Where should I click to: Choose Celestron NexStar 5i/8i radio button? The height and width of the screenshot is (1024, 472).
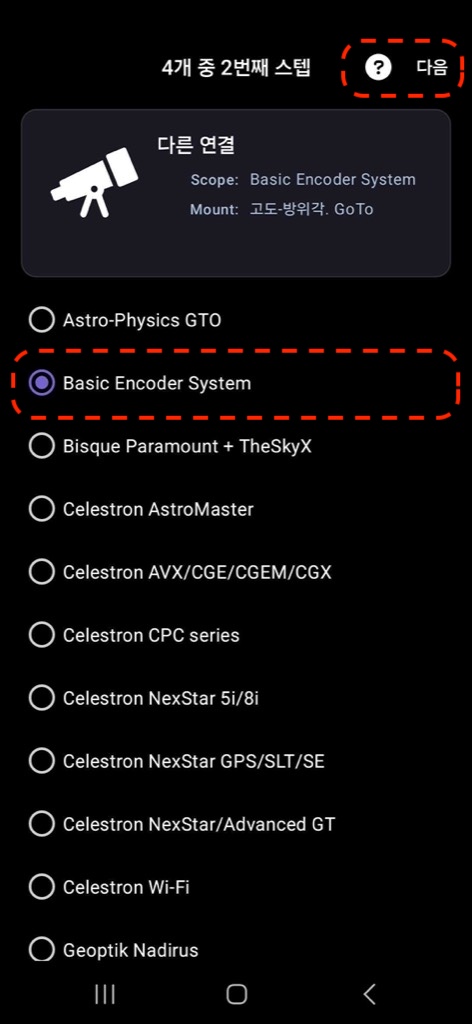(x=42, y=699)
